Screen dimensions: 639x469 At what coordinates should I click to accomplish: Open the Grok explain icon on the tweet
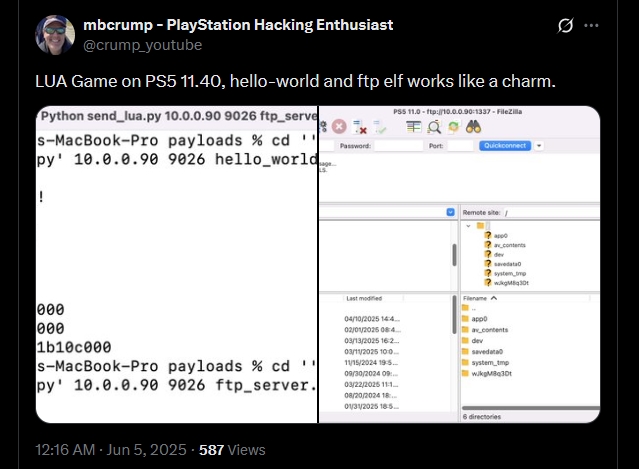coord(565,26)
